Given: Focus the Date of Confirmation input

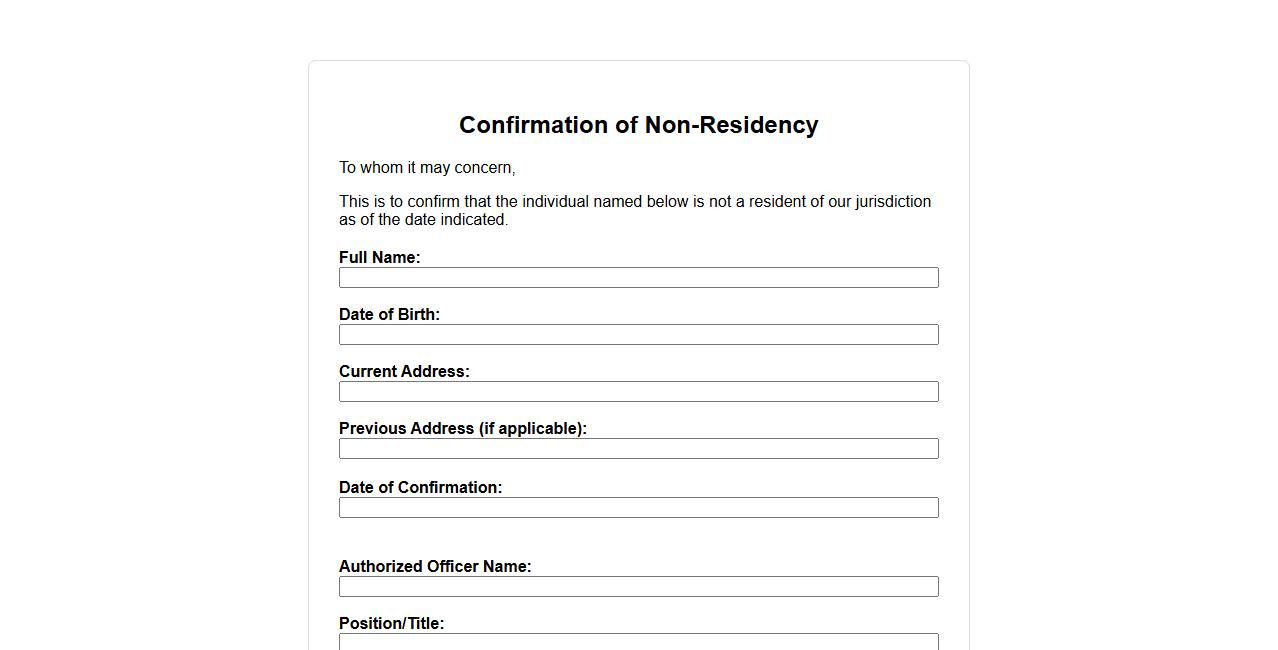Looking at the screenshot, I should (638, 507).
